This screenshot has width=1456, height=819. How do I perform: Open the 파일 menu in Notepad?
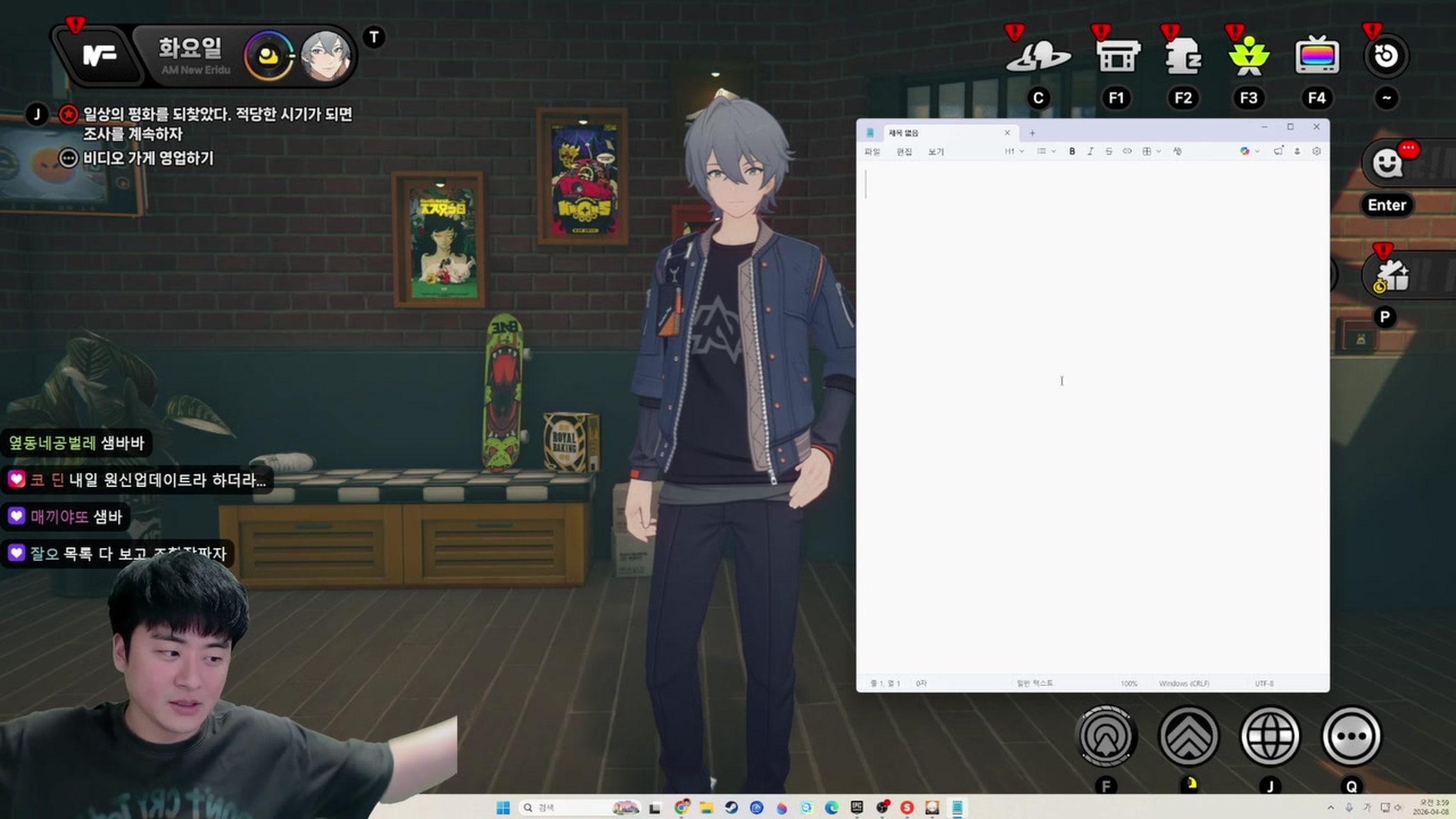(872, 152)
